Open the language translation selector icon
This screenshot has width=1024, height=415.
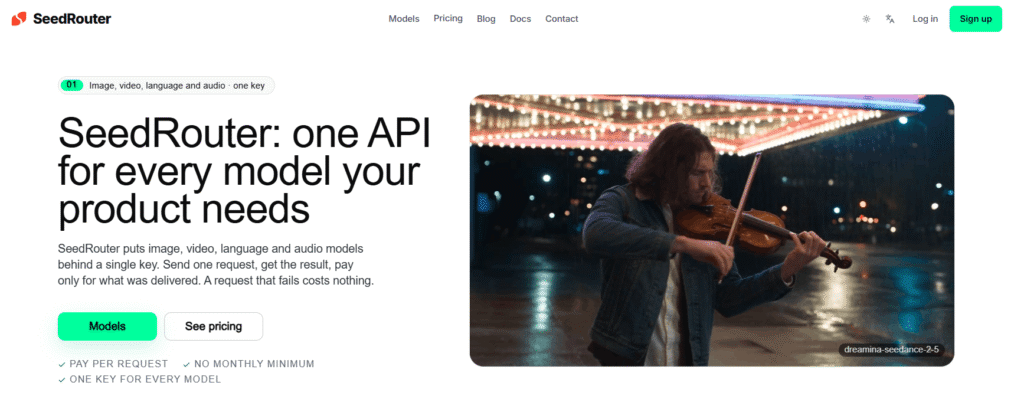pyautogui.click(x=889, y=19)
